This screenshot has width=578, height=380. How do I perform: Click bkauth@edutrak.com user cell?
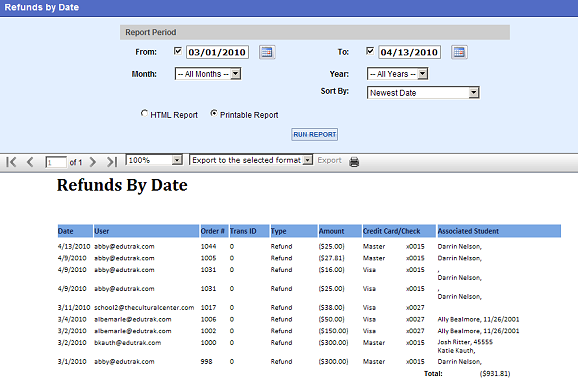[128, 342]
